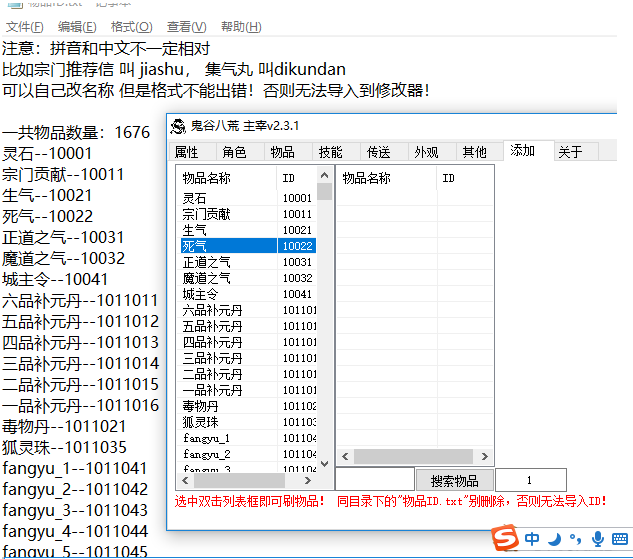The height and width of the screenshot is (559, 633).
Task: Click left list horizontal scroll-right arrow
Action: click(x=308, y=480)
